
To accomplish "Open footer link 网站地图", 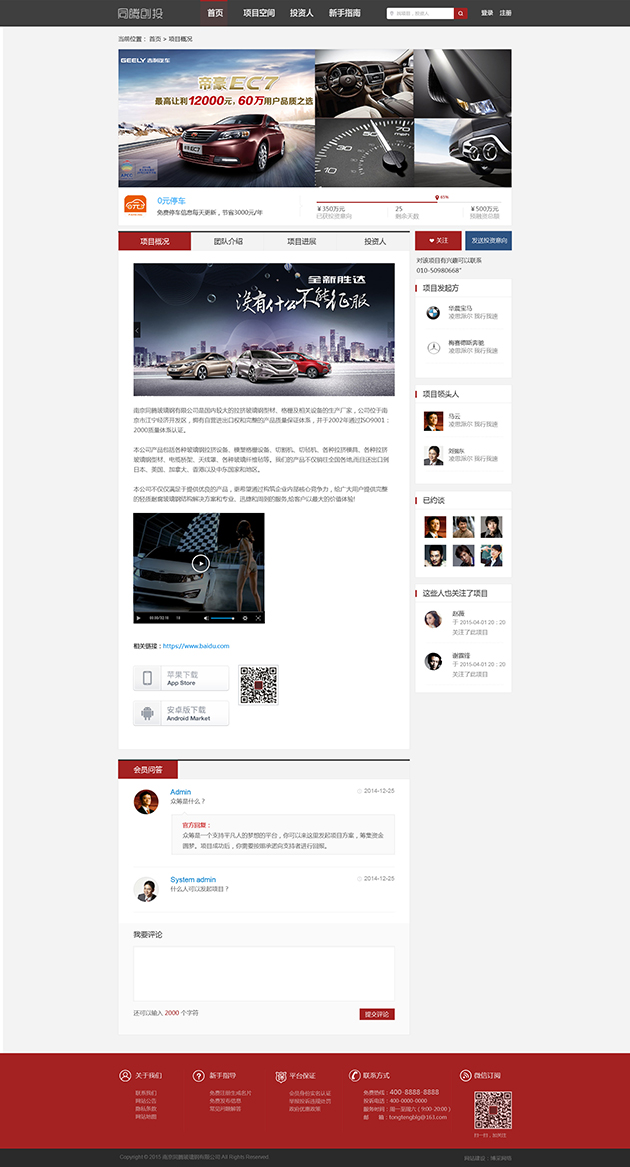I will pos(146,1117).
